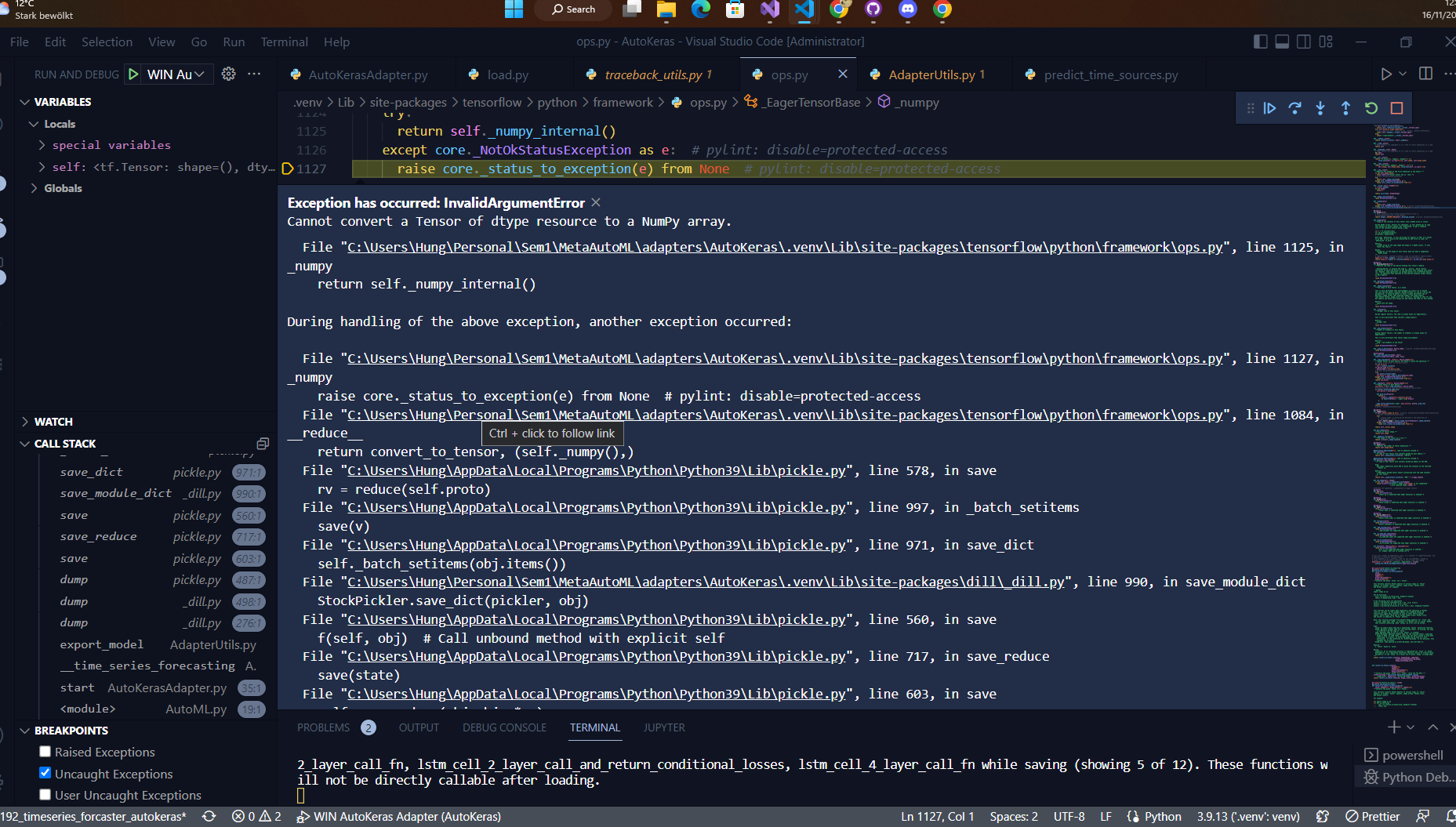The height and width of the screenshot is (827, 1456).
Task: Open the Terminal menu
Action: [284, 42]
